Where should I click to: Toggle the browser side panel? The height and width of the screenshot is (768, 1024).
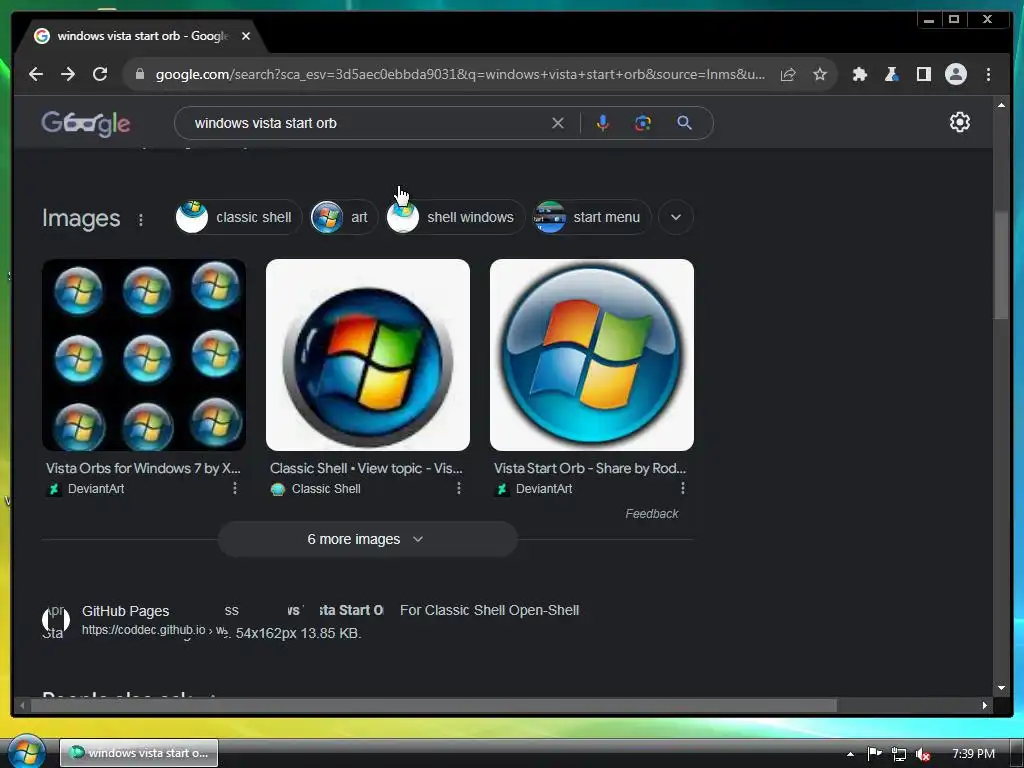pyautogui.click(x=923, y=74)
